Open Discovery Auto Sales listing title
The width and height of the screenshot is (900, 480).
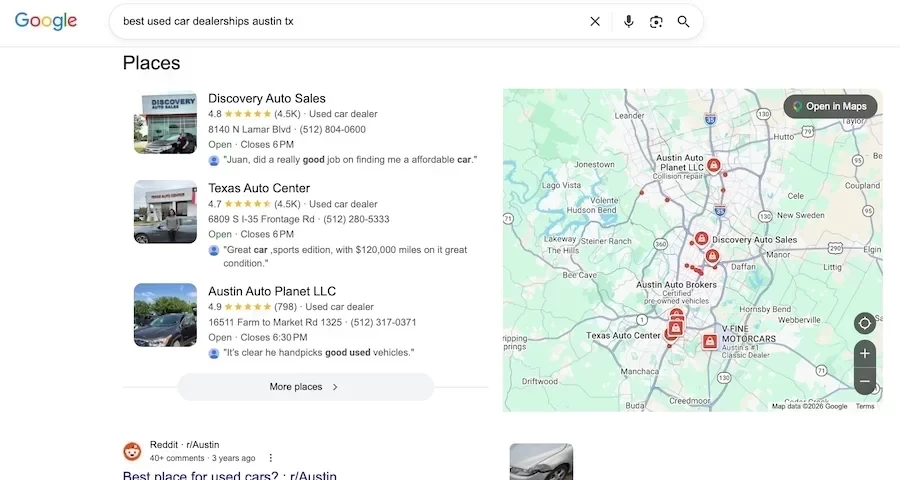coord(267,98)
